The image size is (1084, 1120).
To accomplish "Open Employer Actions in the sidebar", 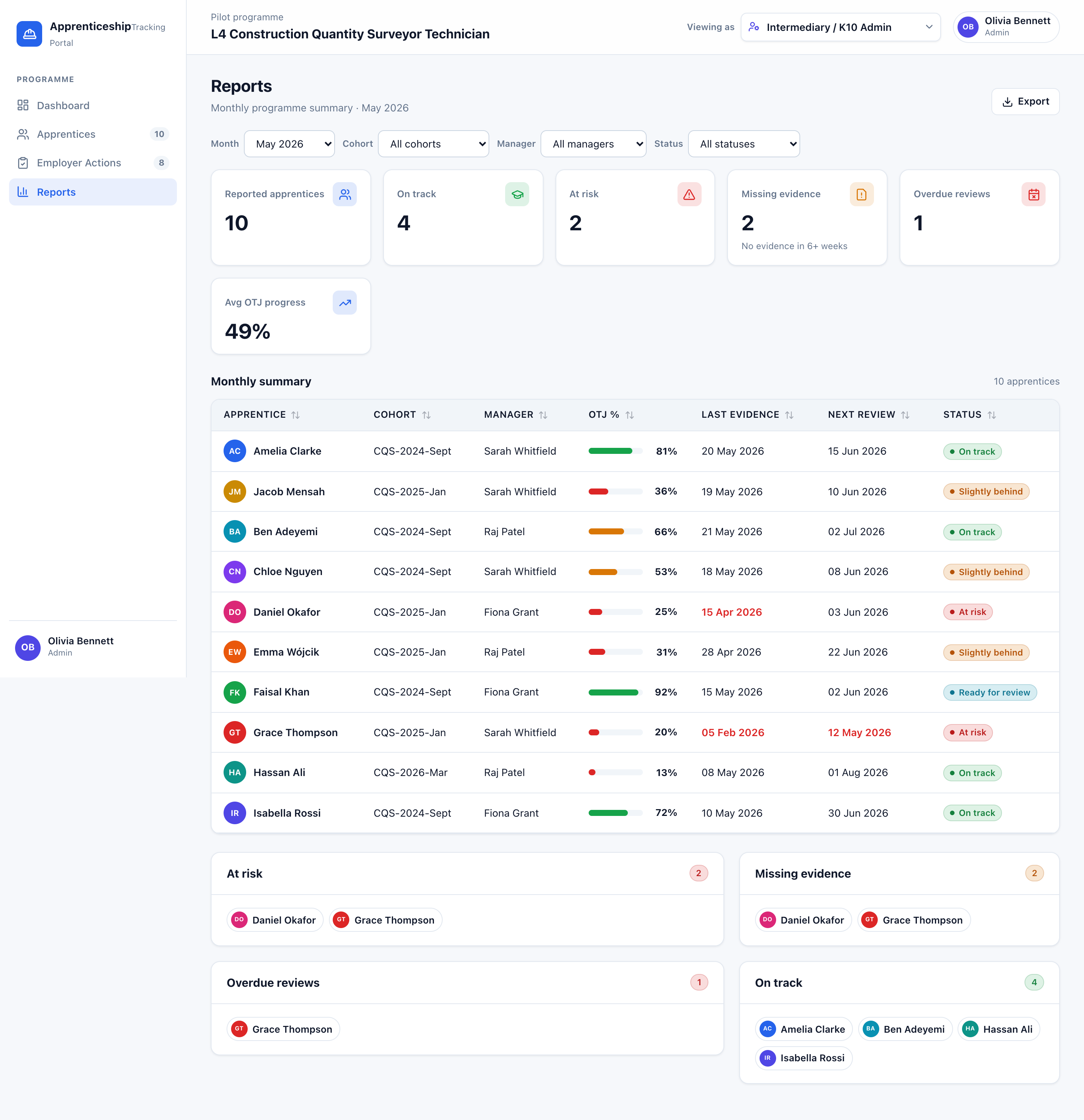I will (x=93, y=163).
